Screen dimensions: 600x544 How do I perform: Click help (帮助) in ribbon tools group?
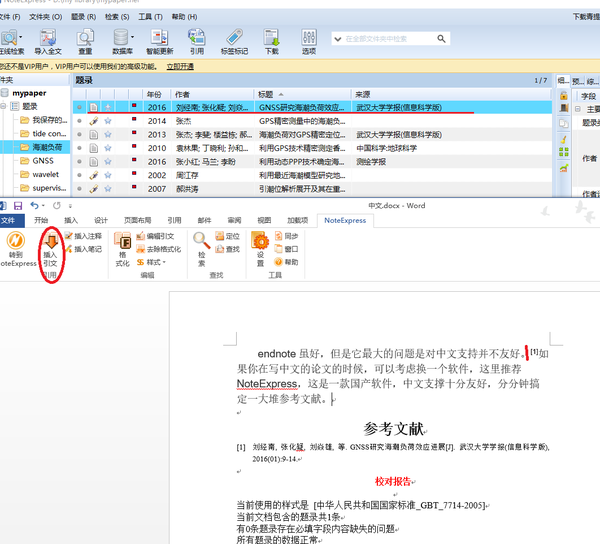[x=286, y=262]
